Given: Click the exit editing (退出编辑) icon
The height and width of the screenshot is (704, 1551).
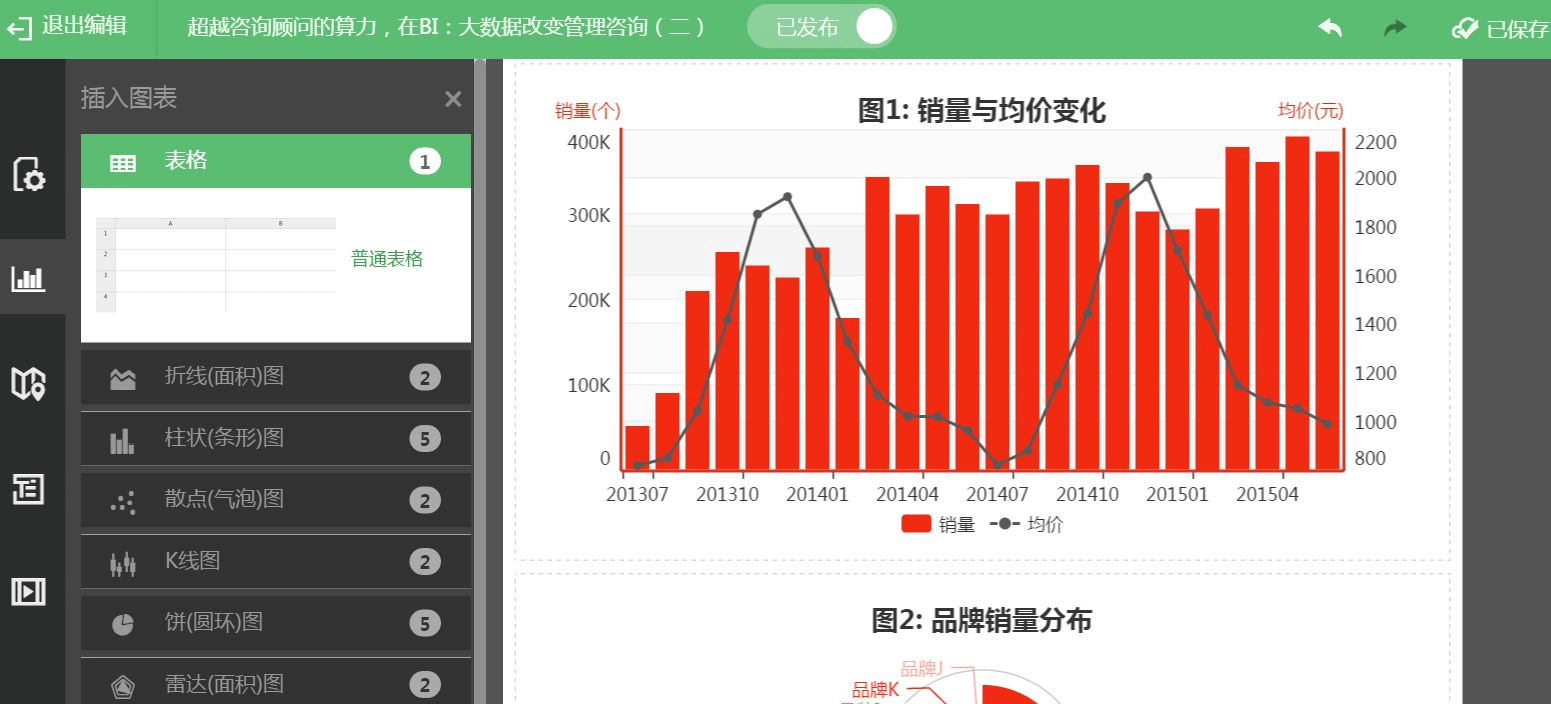Looking at the screenshot, I should [19, 28].
